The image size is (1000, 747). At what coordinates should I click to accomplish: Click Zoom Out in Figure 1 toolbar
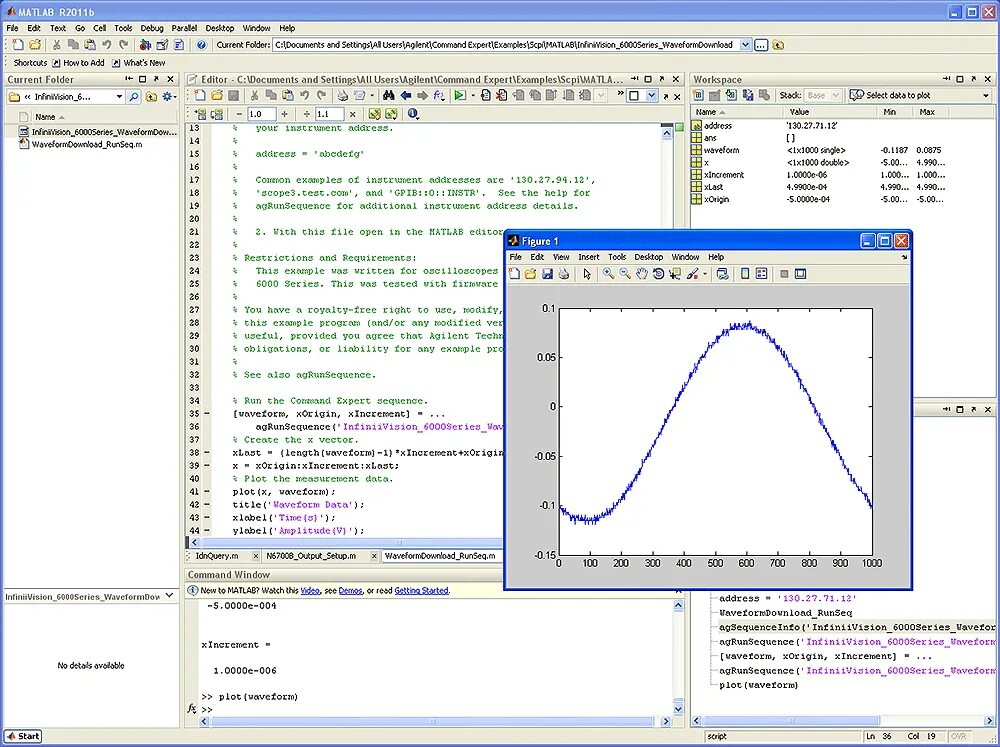pos(625,274)
